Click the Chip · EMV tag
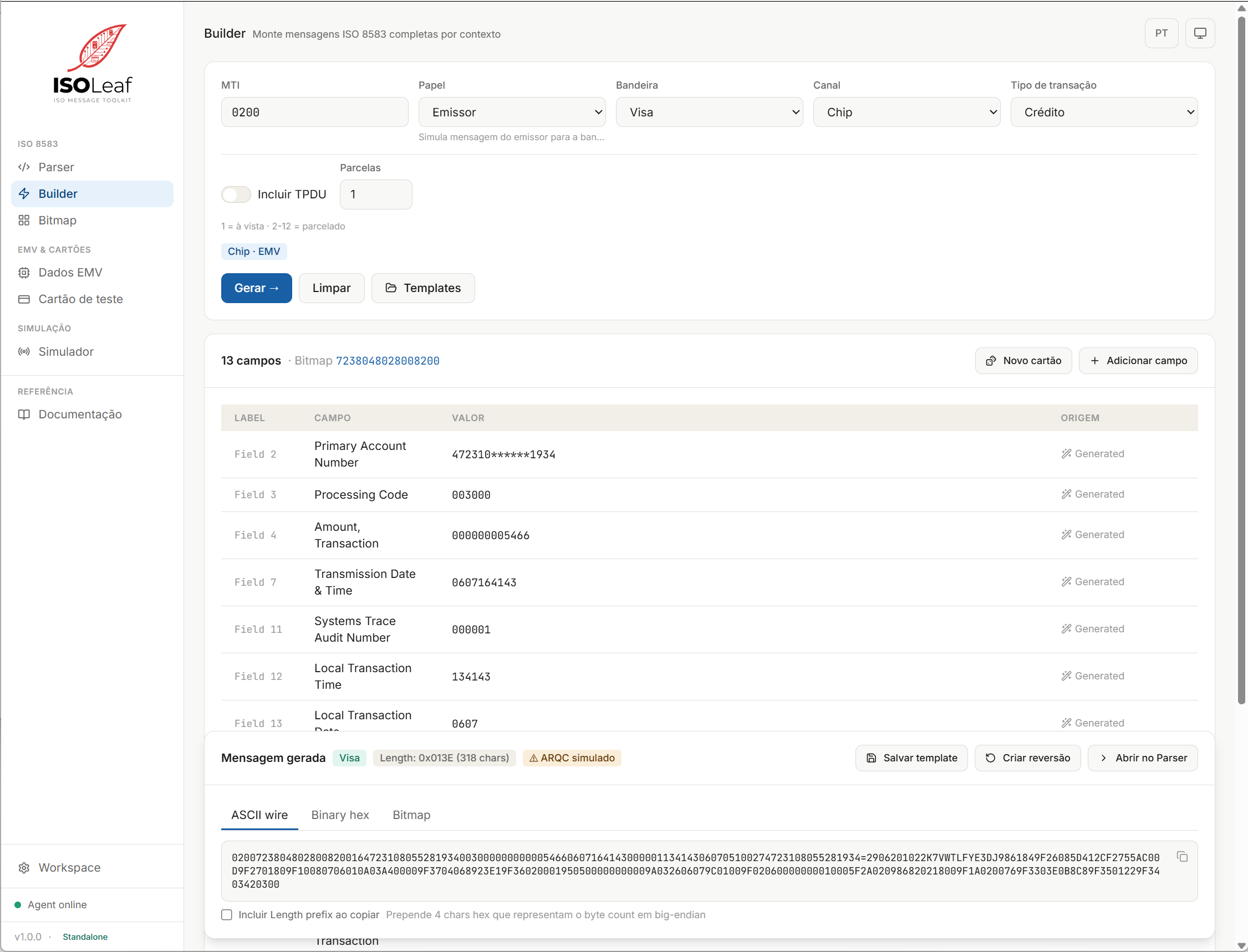The width and height of the screenshot is (1248, 952). [253, 252]
